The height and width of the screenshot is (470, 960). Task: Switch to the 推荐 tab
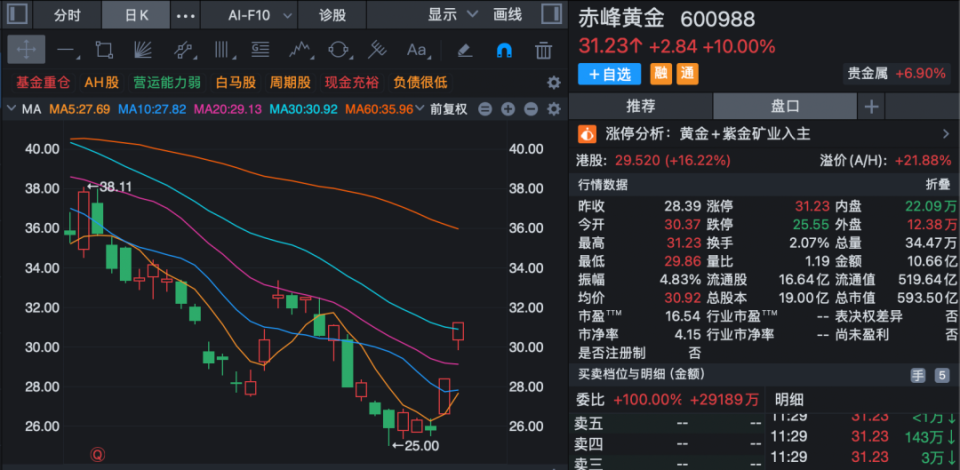(640, 106)
